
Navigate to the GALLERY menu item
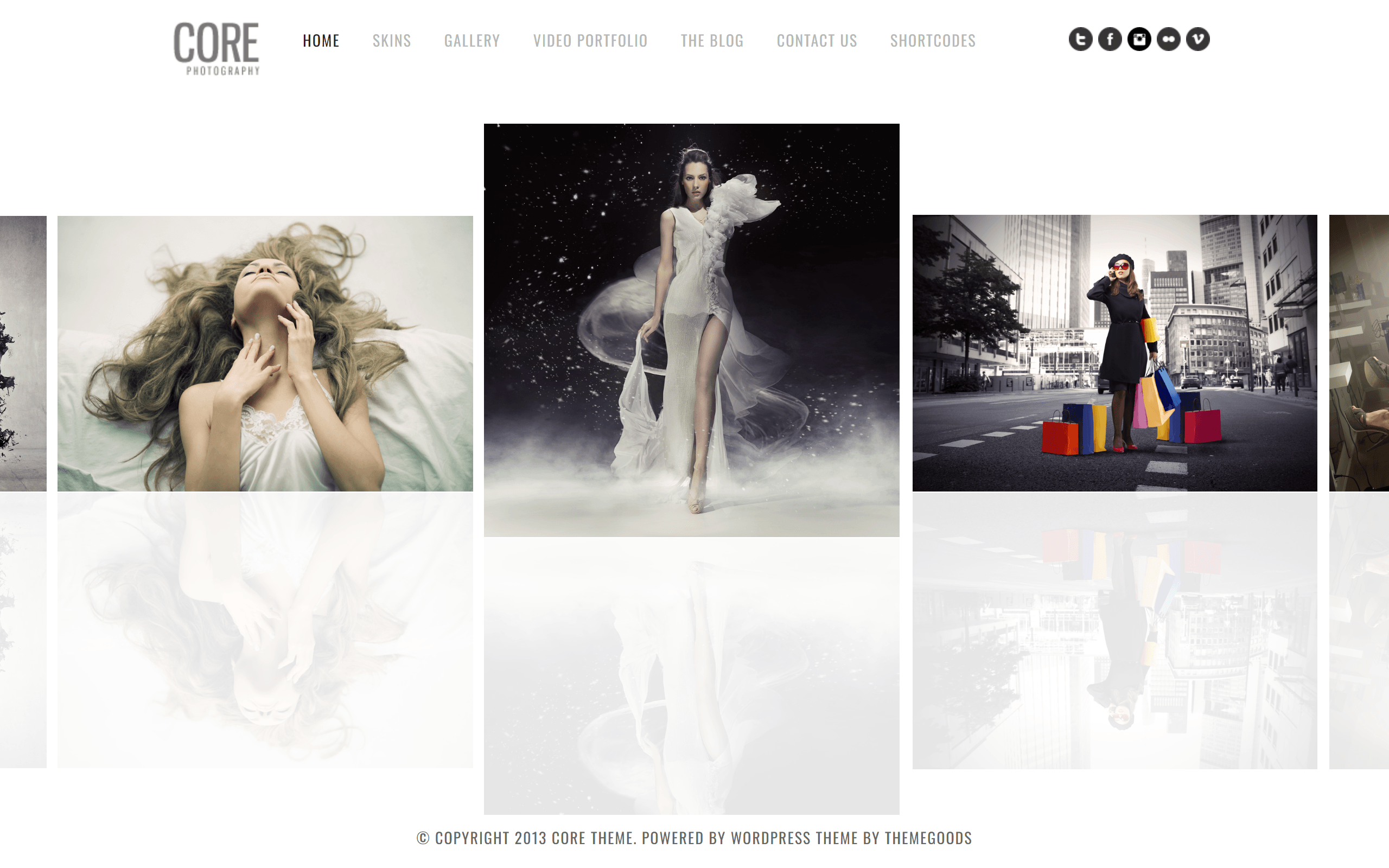click(472, 40)
